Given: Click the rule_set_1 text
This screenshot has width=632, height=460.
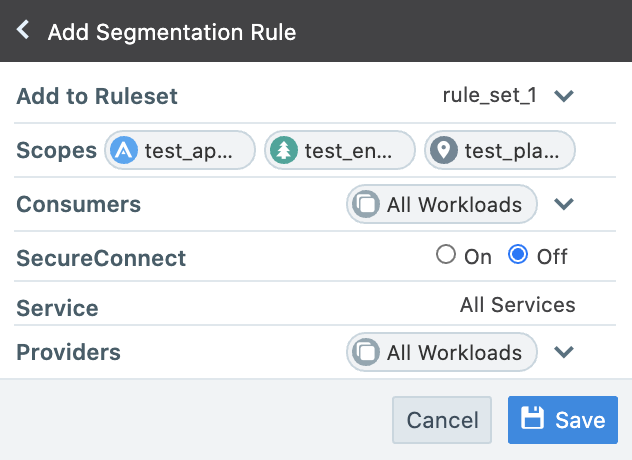Looking at the screenshot, I should point(490,96).
